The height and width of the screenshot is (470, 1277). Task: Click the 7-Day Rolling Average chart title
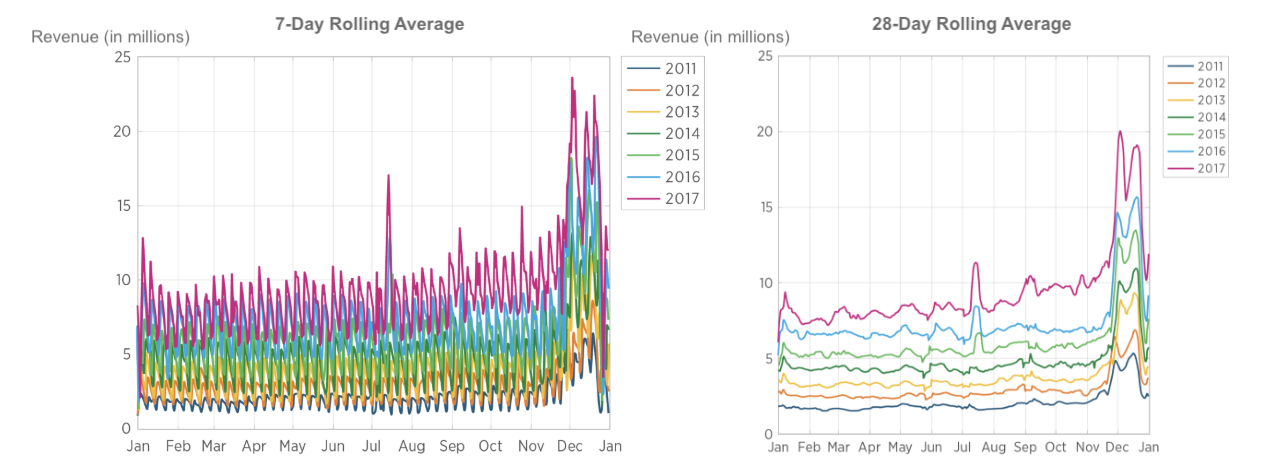click(x=370, y=24)
